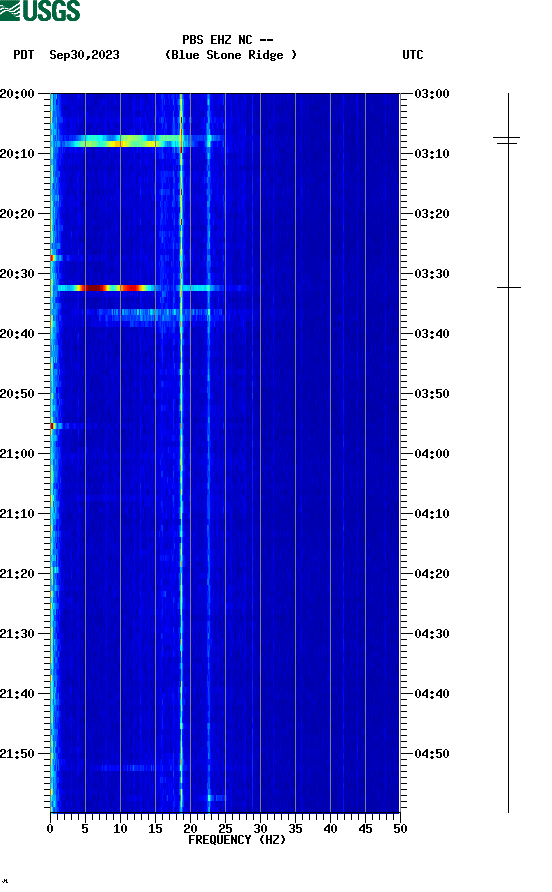The height and width of the screenshot is (892, 552).
Task: Click the 03:30 UTC time label
Action: [x=432, y=274]
